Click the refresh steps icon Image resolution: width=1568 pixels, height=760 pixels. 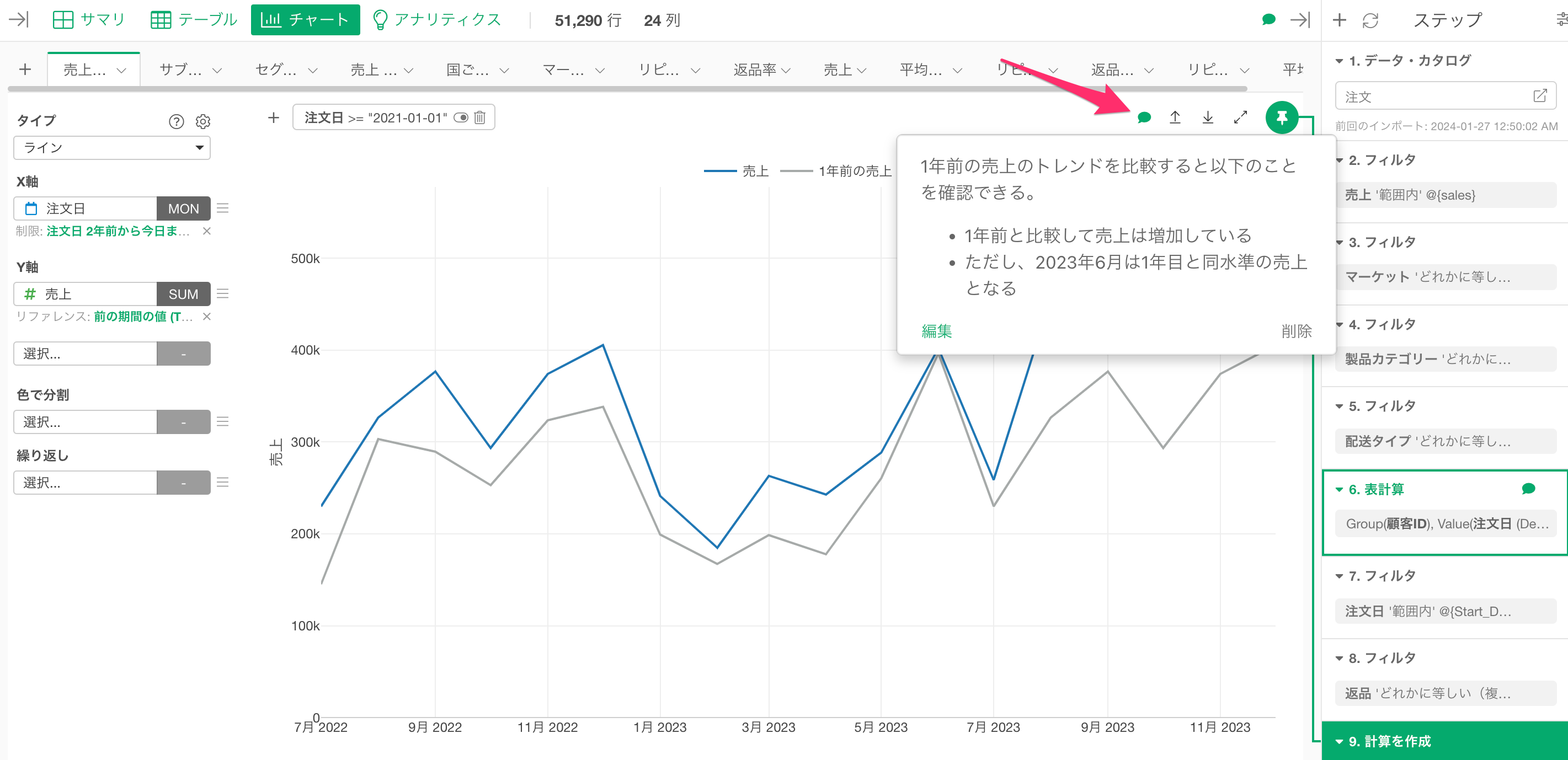1369,20
